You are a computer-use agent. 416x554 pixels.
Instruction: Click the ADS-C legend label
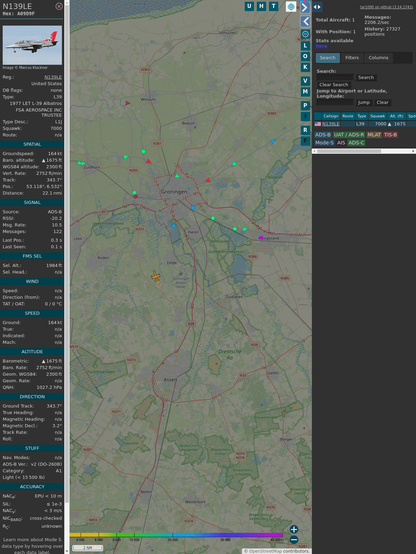tap(356, 143)
